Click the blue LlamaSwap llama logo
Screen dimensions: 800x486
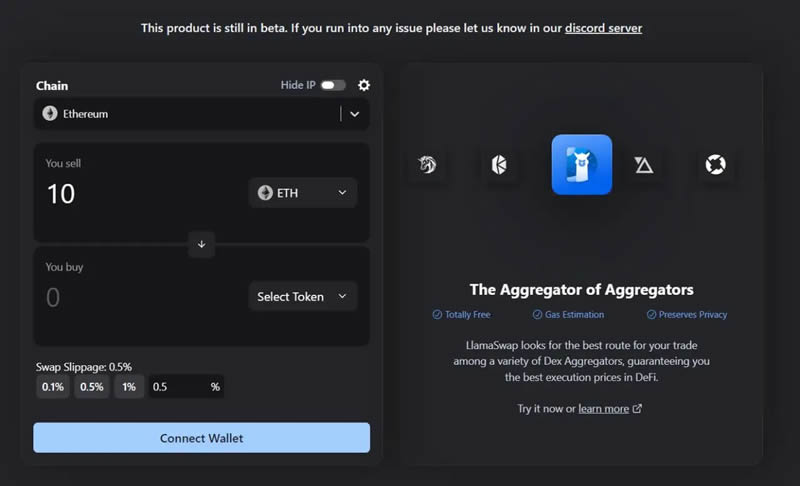coord(581,165)
